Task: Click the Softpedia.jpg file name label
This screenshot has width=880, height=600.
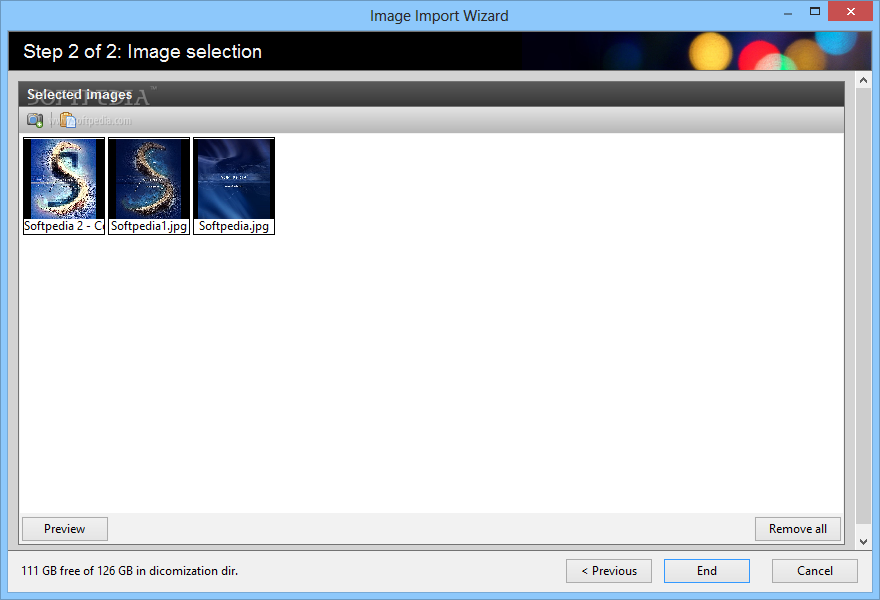Action: click(x=234, y=226)
